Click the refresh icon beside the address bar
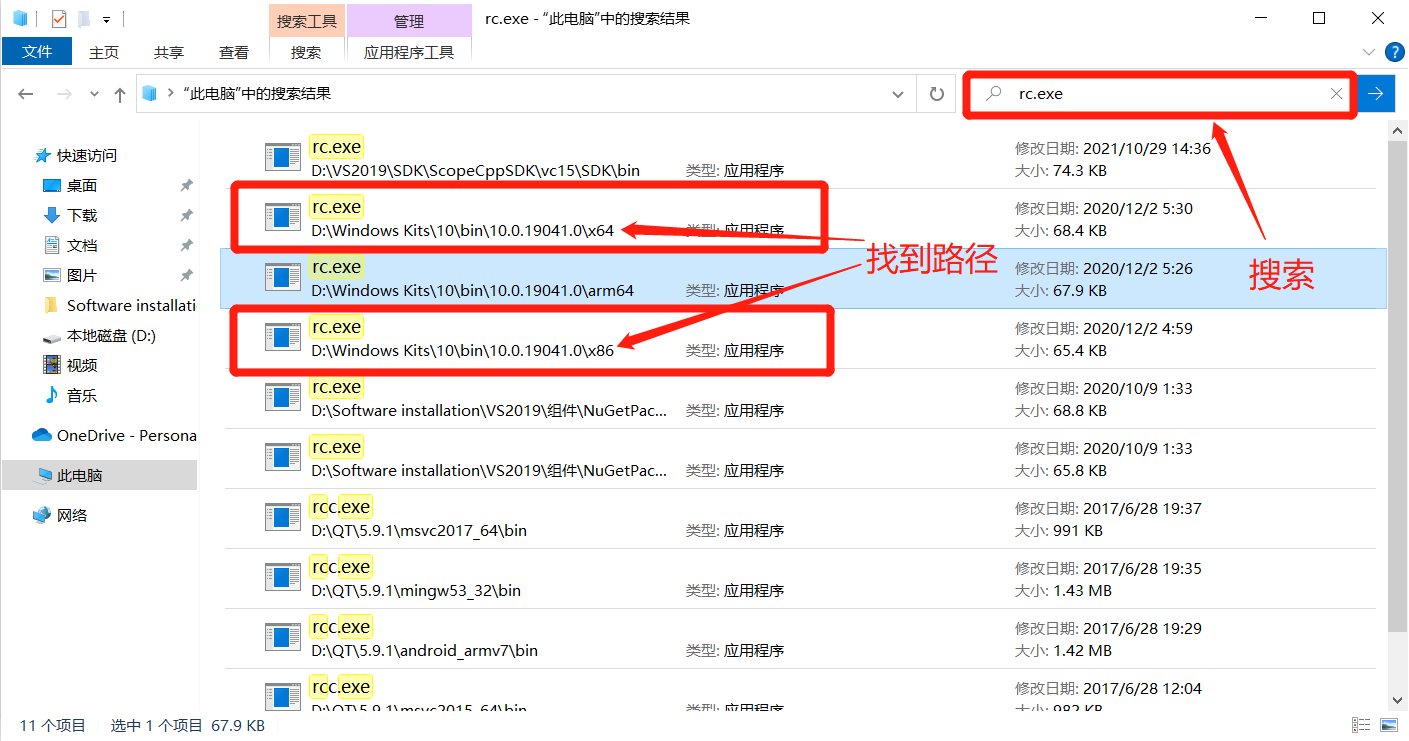Viewport: 1409px width, 741px height. (x=937, y=93)
